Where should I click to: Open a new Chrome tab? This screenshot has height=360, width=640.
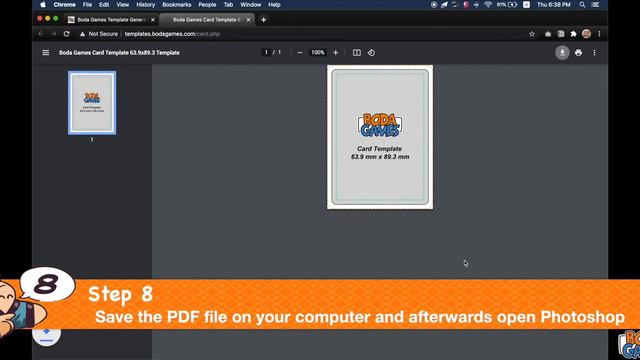264,20
